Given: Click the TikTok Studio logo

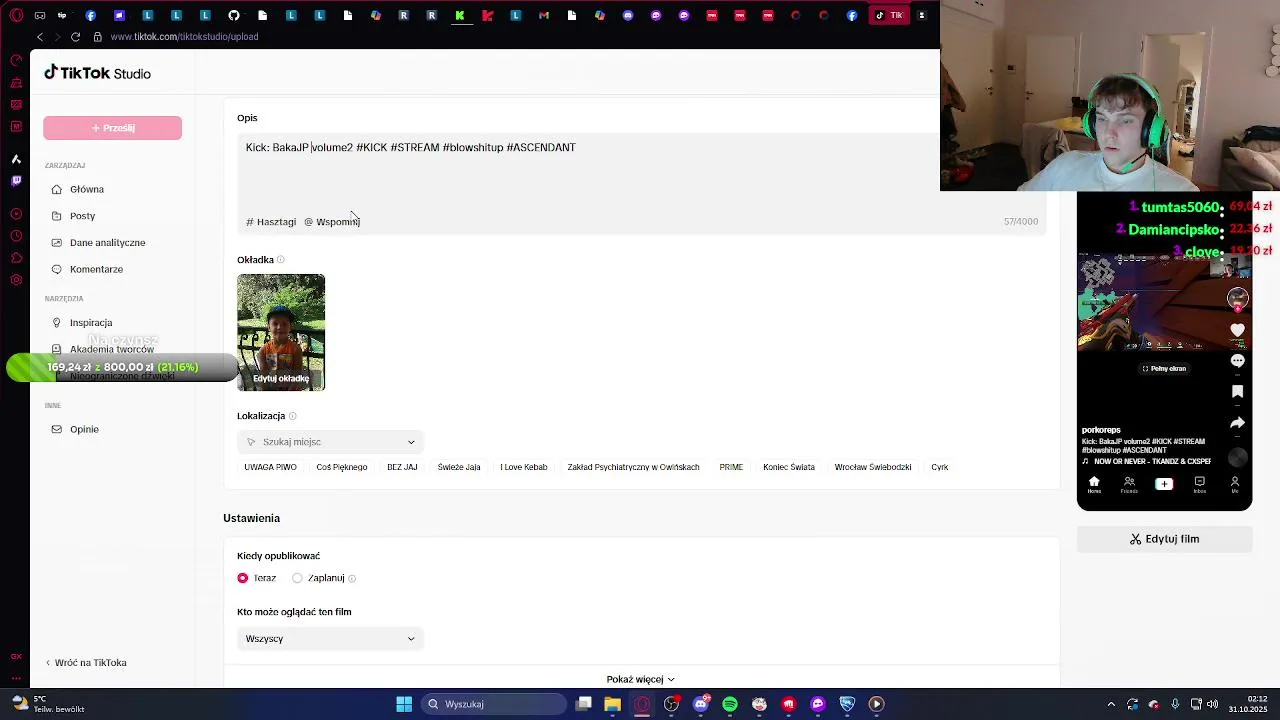Looking at the screenshot, I should (x=97, y=73).
